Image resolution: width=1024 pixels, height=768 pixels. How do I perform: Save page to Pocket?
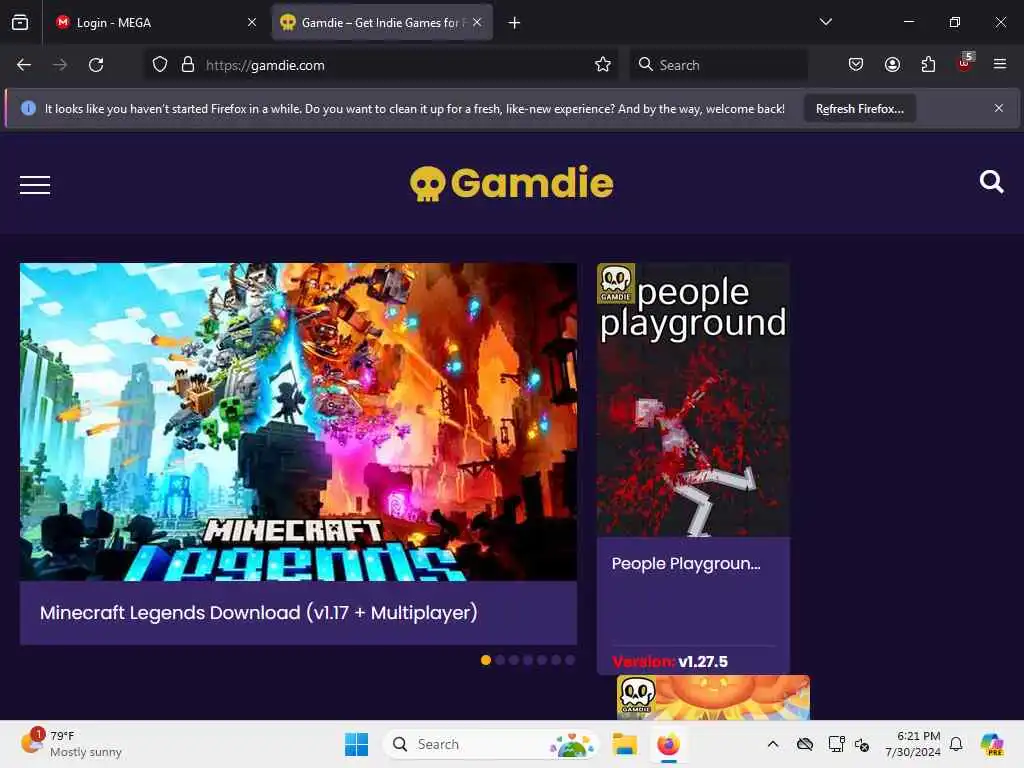(x=856, y=64)
